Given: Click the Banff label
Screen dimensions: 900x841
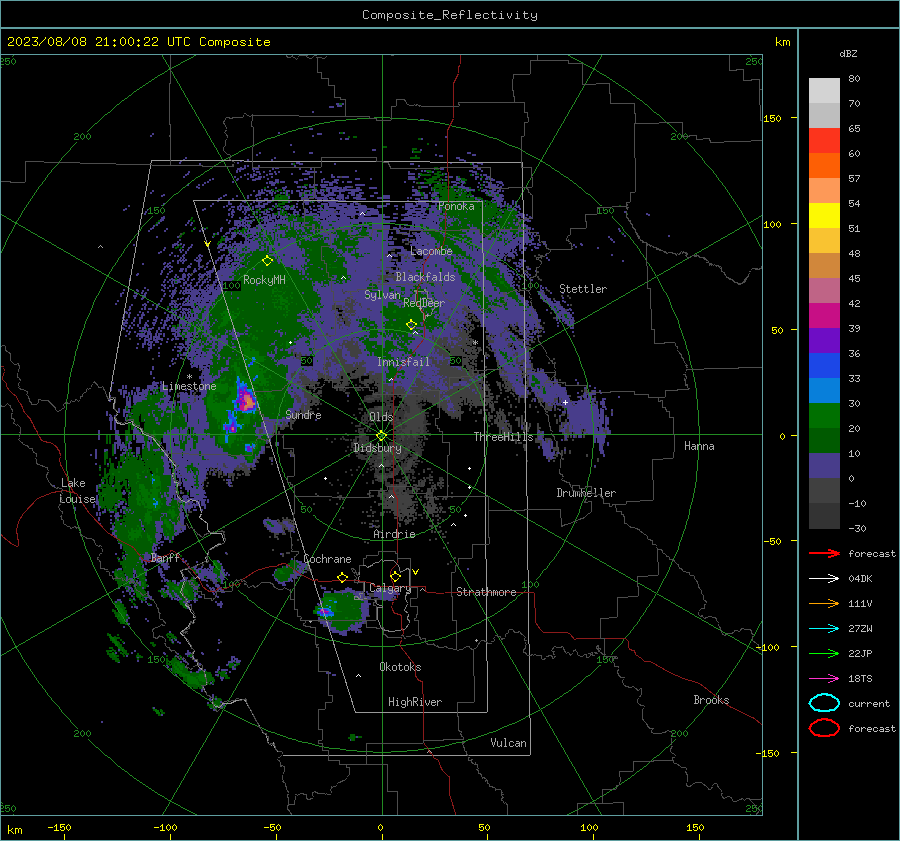Looking at the screenshot, I should pos(165,558).
